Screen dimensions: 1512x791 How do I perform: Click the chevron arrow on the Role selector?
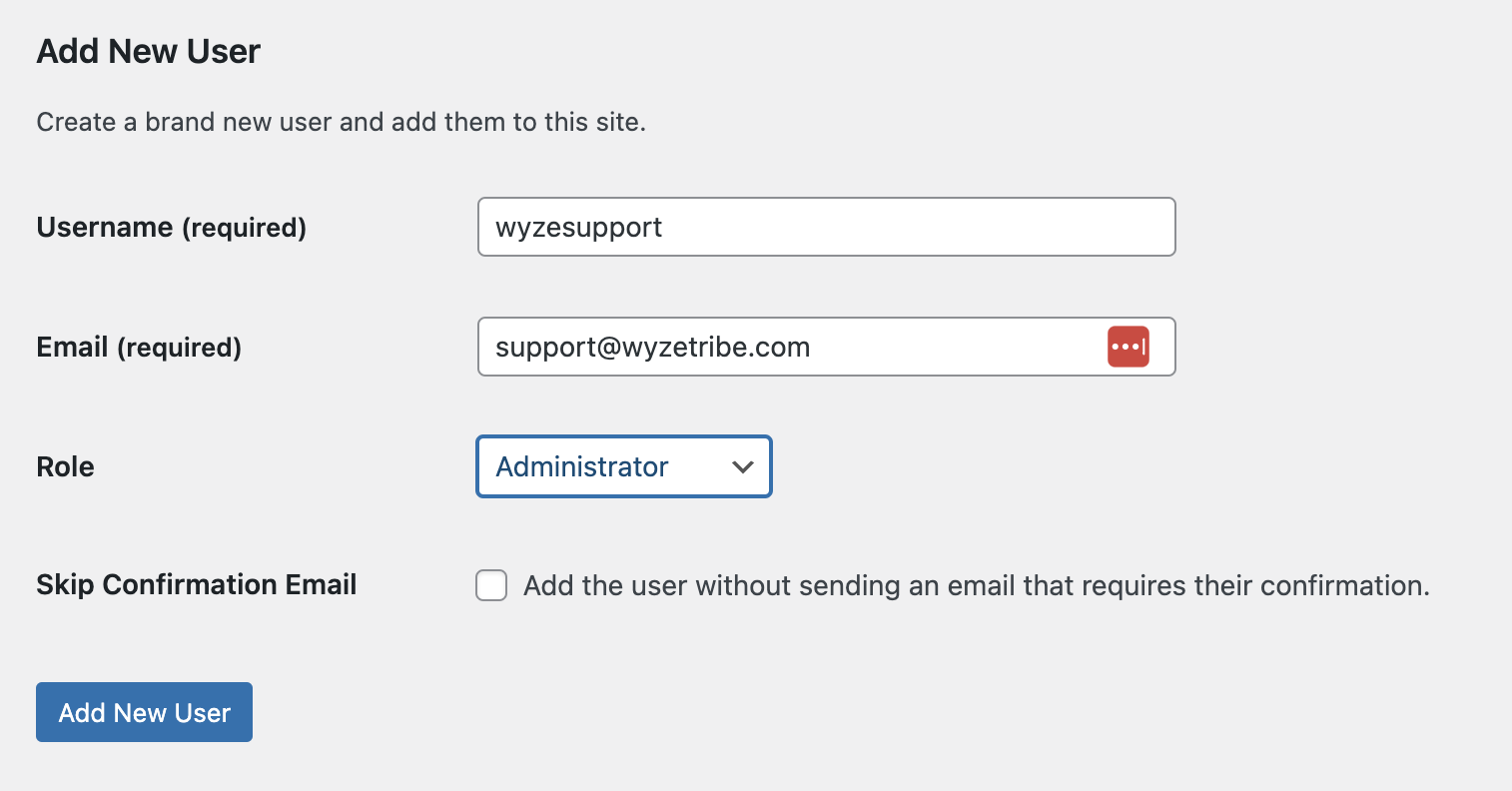[742, 466]
